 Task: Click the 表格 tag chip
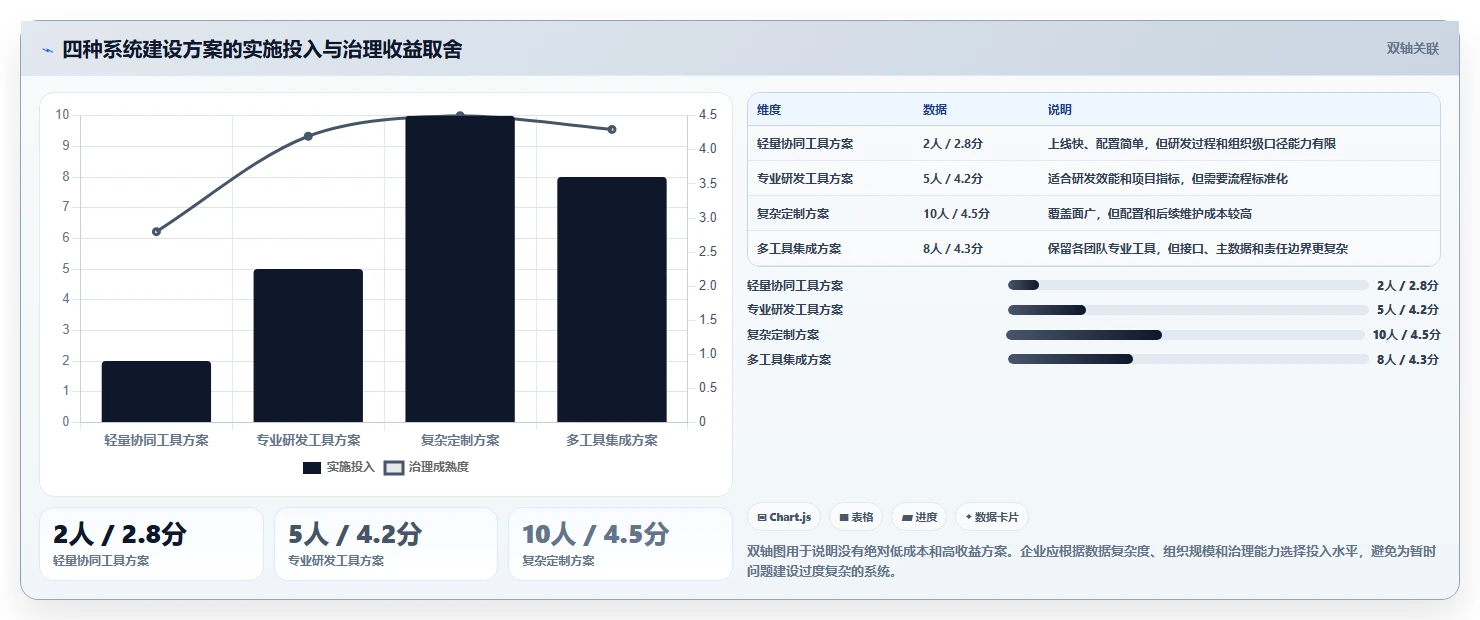point(856,517)
